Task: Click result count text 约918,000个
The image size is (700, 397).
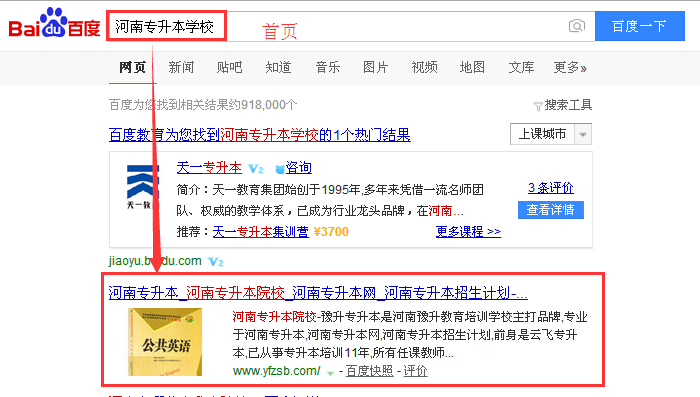Action: tap(263, 105)
